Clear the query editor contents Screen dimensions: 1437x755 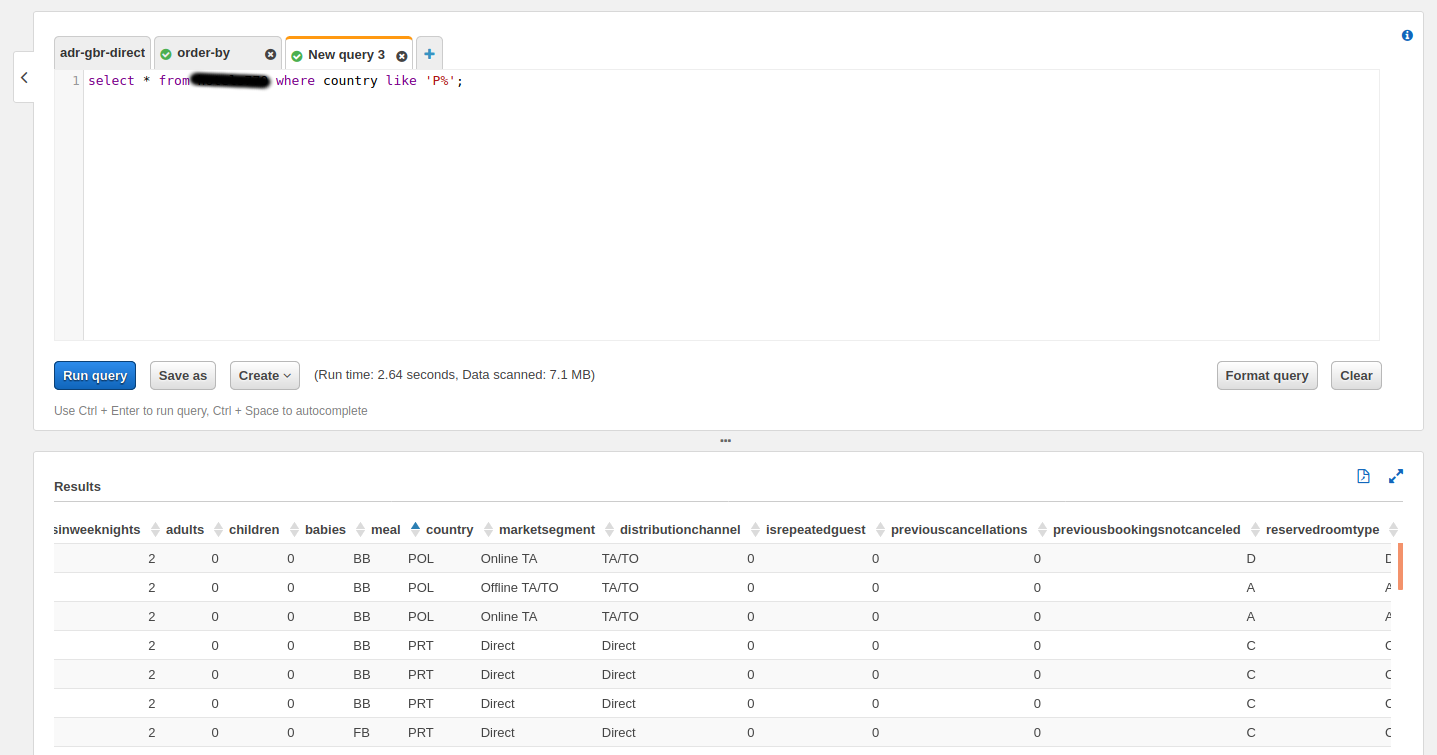(x=1356, y=375)
